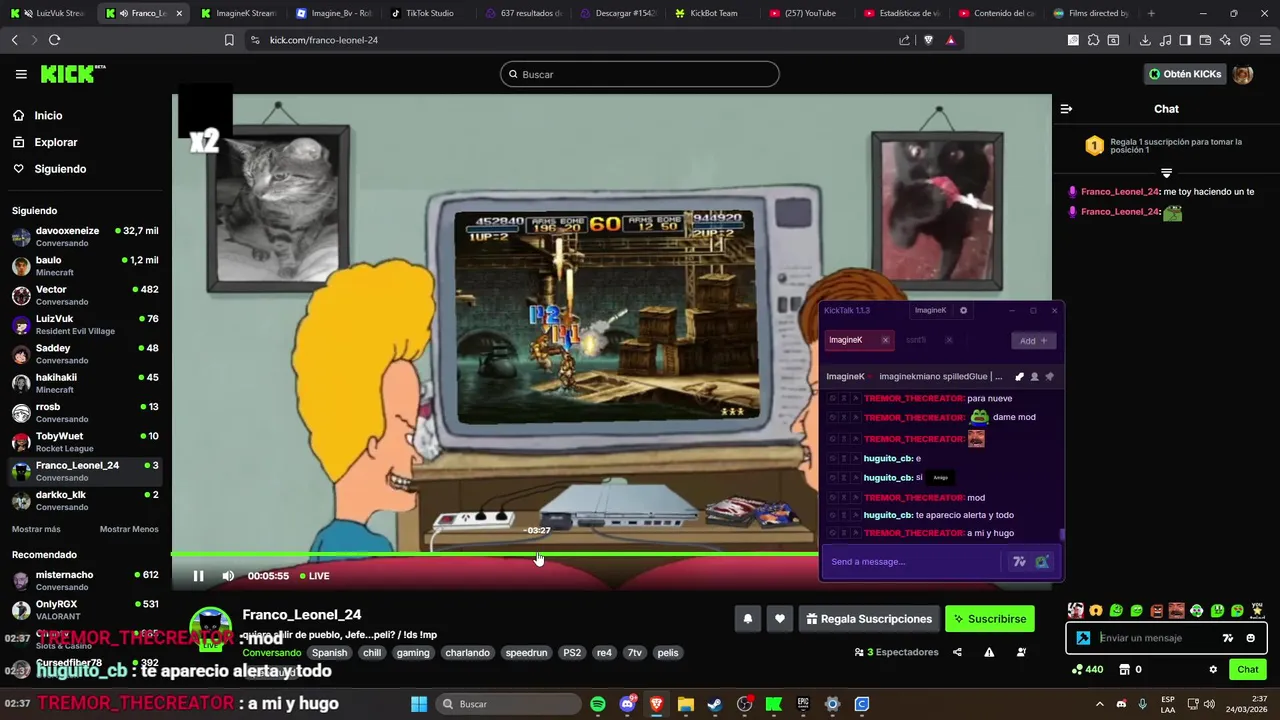Open Kick chat settings gear
This screenshot has height=720, width=1280.
(x=1213, y=670)
